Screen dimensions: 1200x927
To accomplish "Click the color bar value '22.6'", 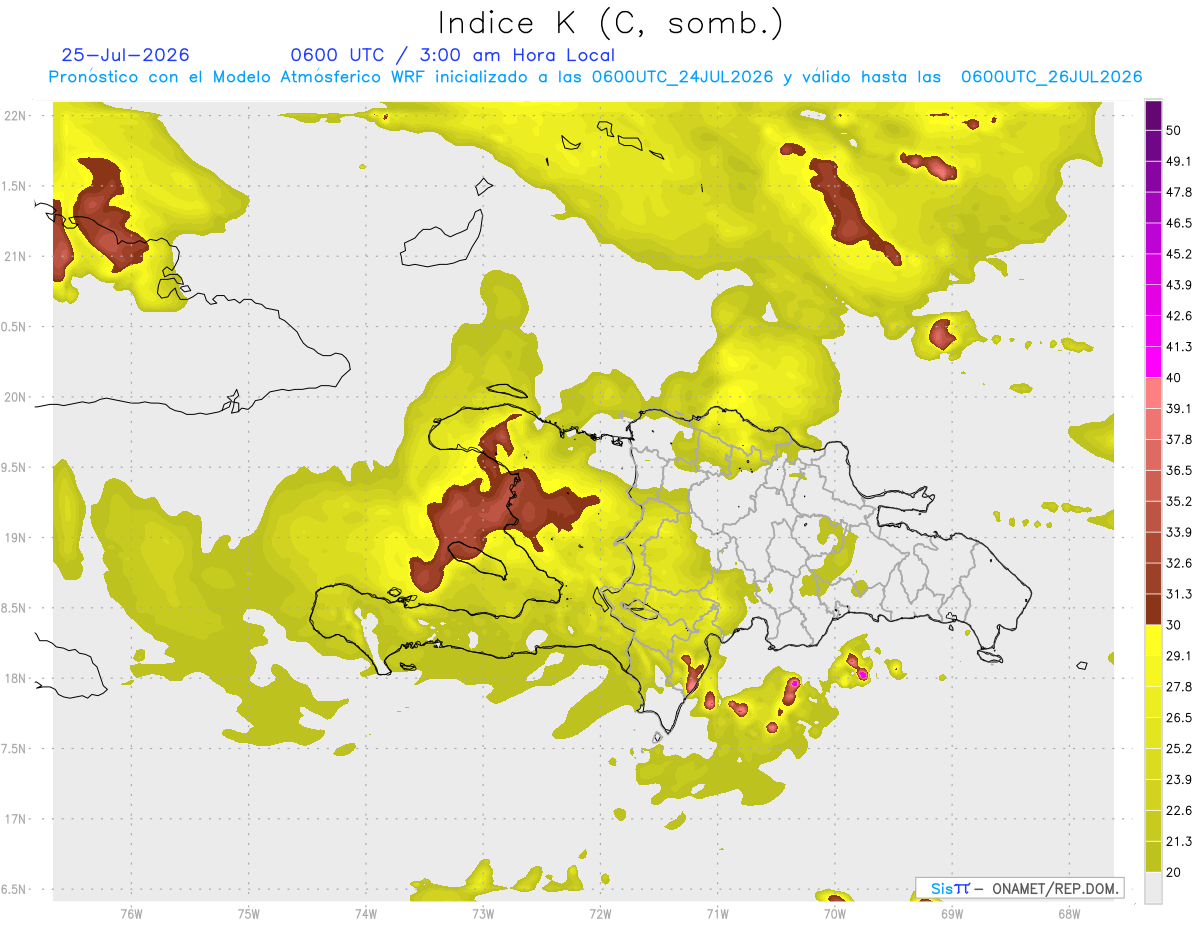I will coord(1179,811).
